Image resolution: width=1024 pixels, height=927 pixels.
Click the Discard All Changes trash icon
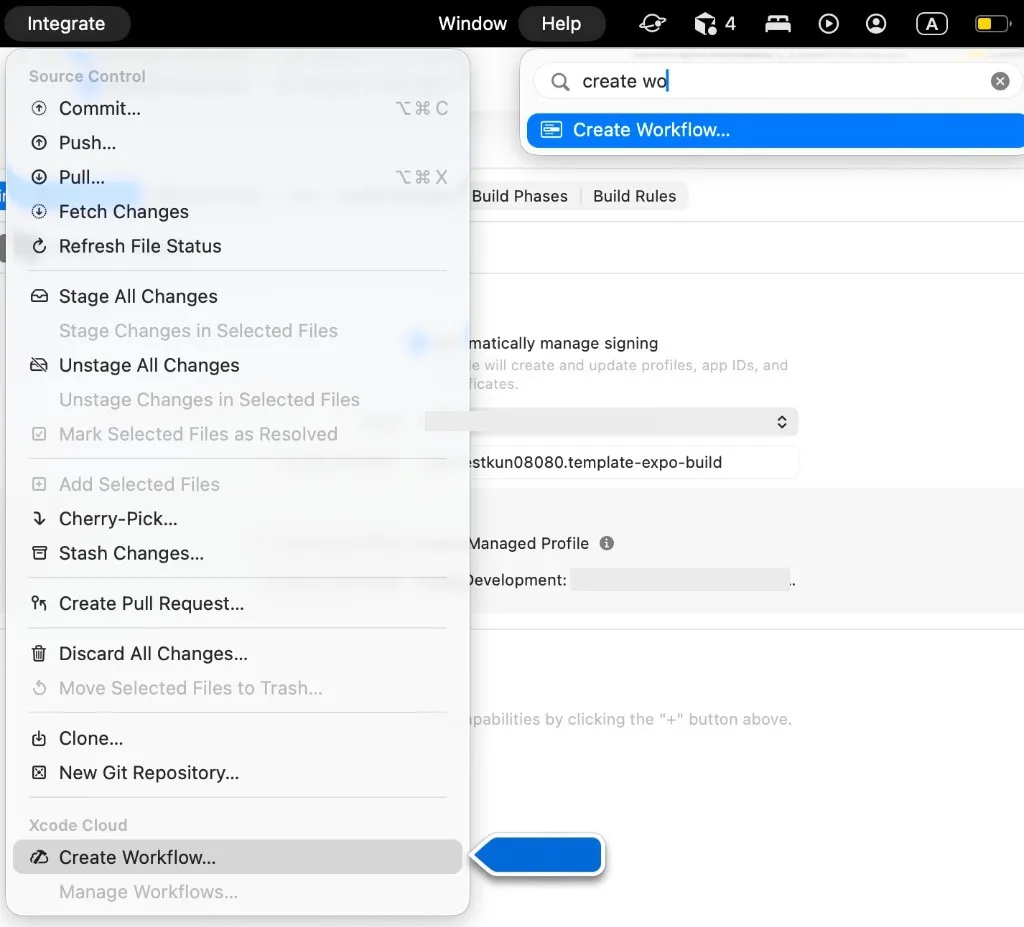(x=39, y=654)
